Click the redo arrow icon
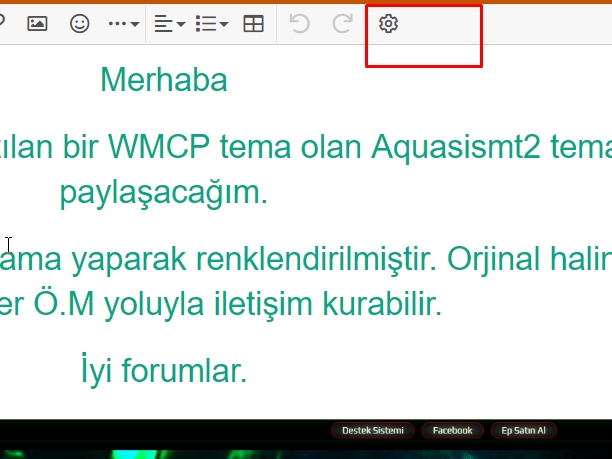The height and width of the screenshot is (459, 612). pyautogui.click(x=342, y=24)
